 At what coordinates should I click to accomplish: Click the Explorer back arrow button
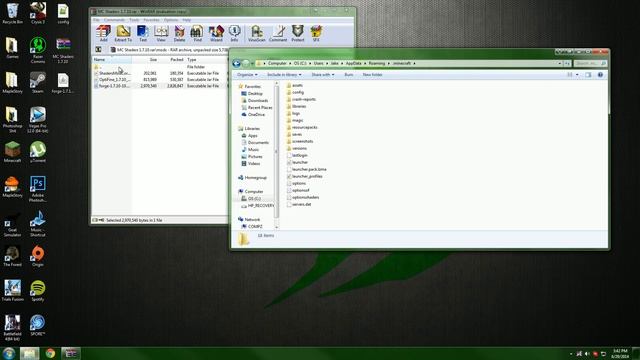tap(236, 63)
